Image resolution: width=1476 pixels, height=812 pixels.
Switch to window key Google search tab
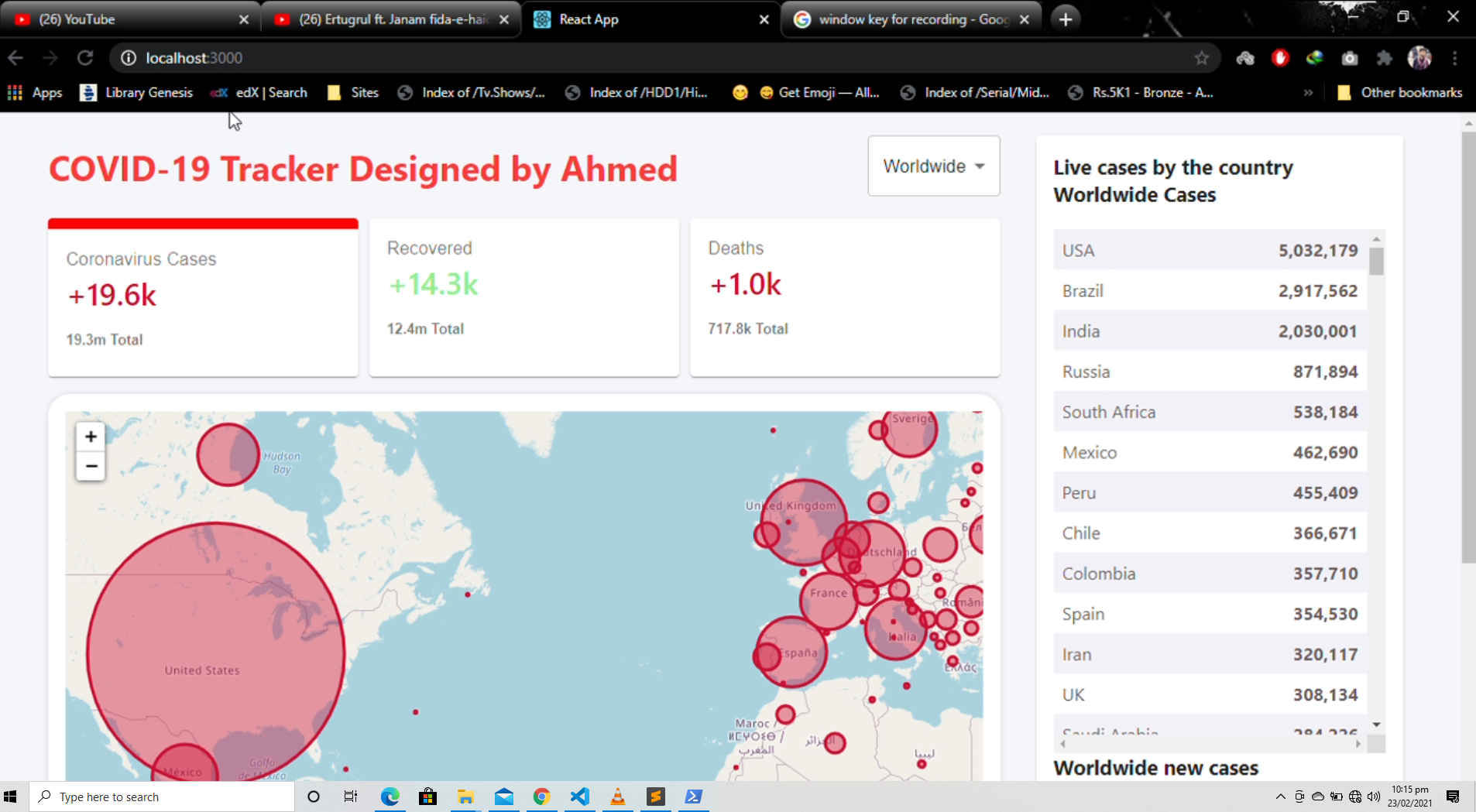910,19
